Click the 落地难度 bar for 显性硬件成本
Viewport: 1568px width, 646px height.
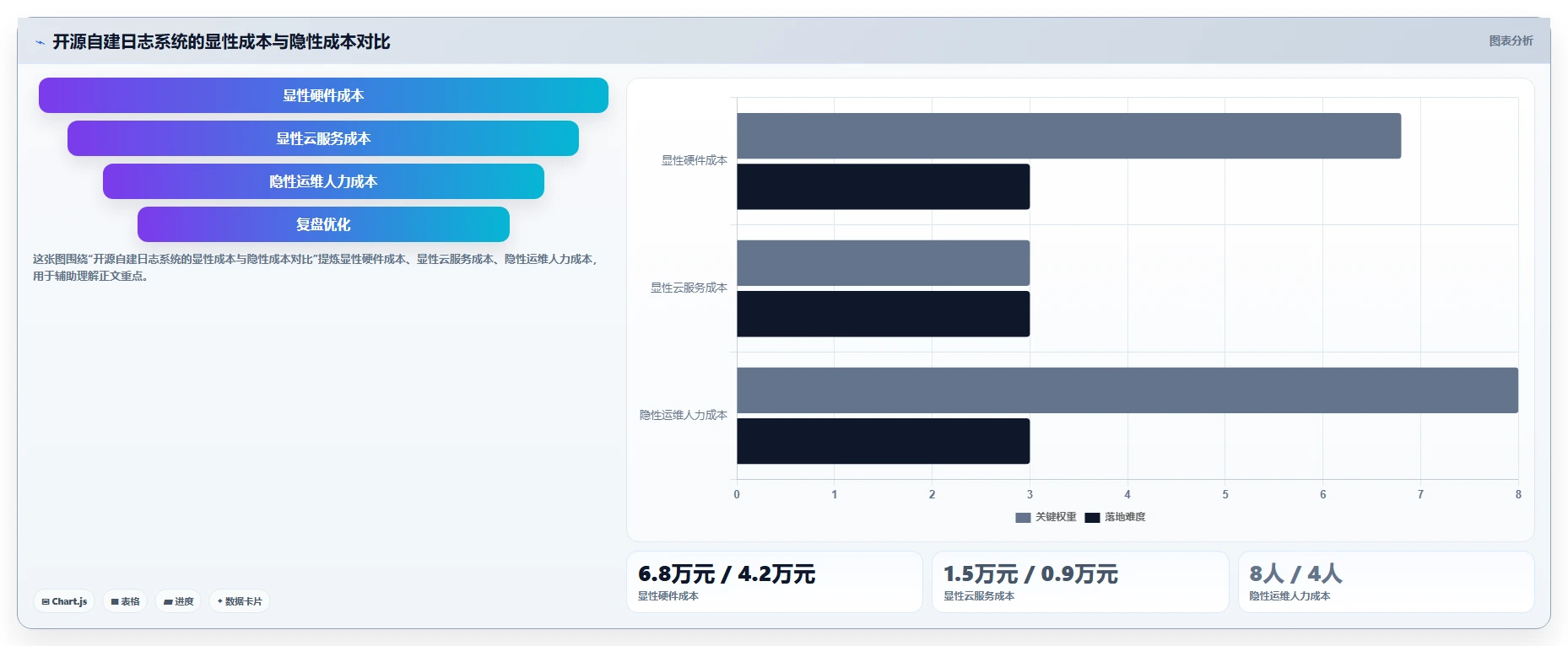pyautogui.click(x=883, y=186)
